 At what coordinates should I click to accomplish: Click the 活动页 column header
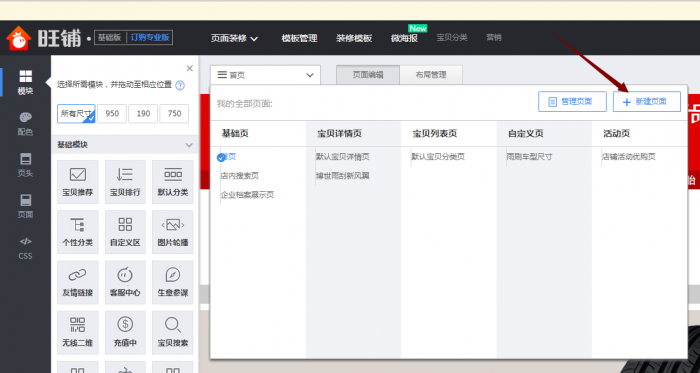pos(617,133)
